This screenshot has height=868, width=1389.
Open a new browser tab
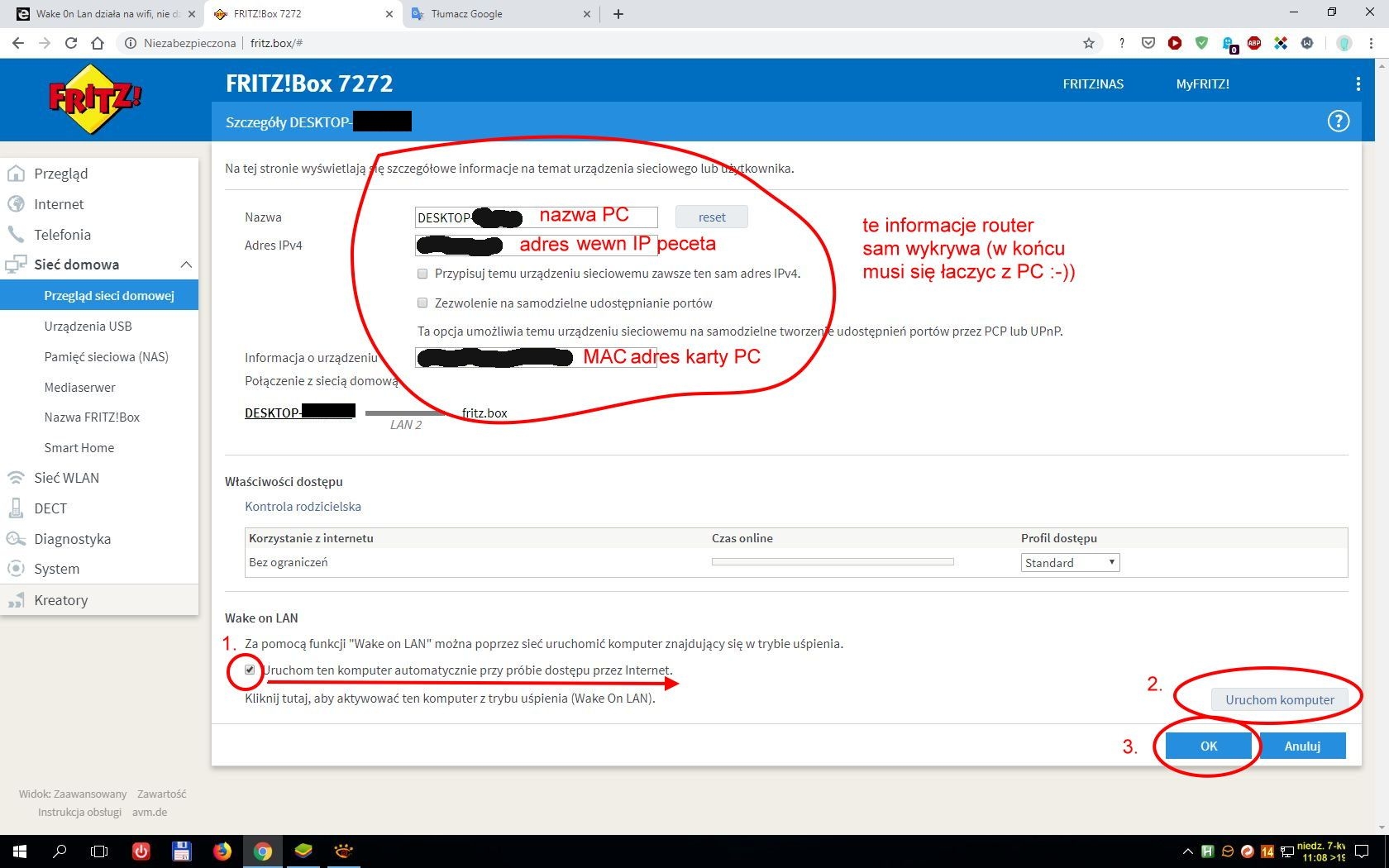pyautogui.click(x=618, y=13)
